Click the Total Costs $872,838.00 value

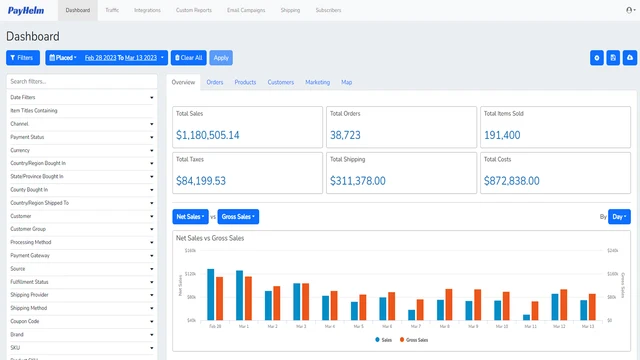click(x=511, y=181)
